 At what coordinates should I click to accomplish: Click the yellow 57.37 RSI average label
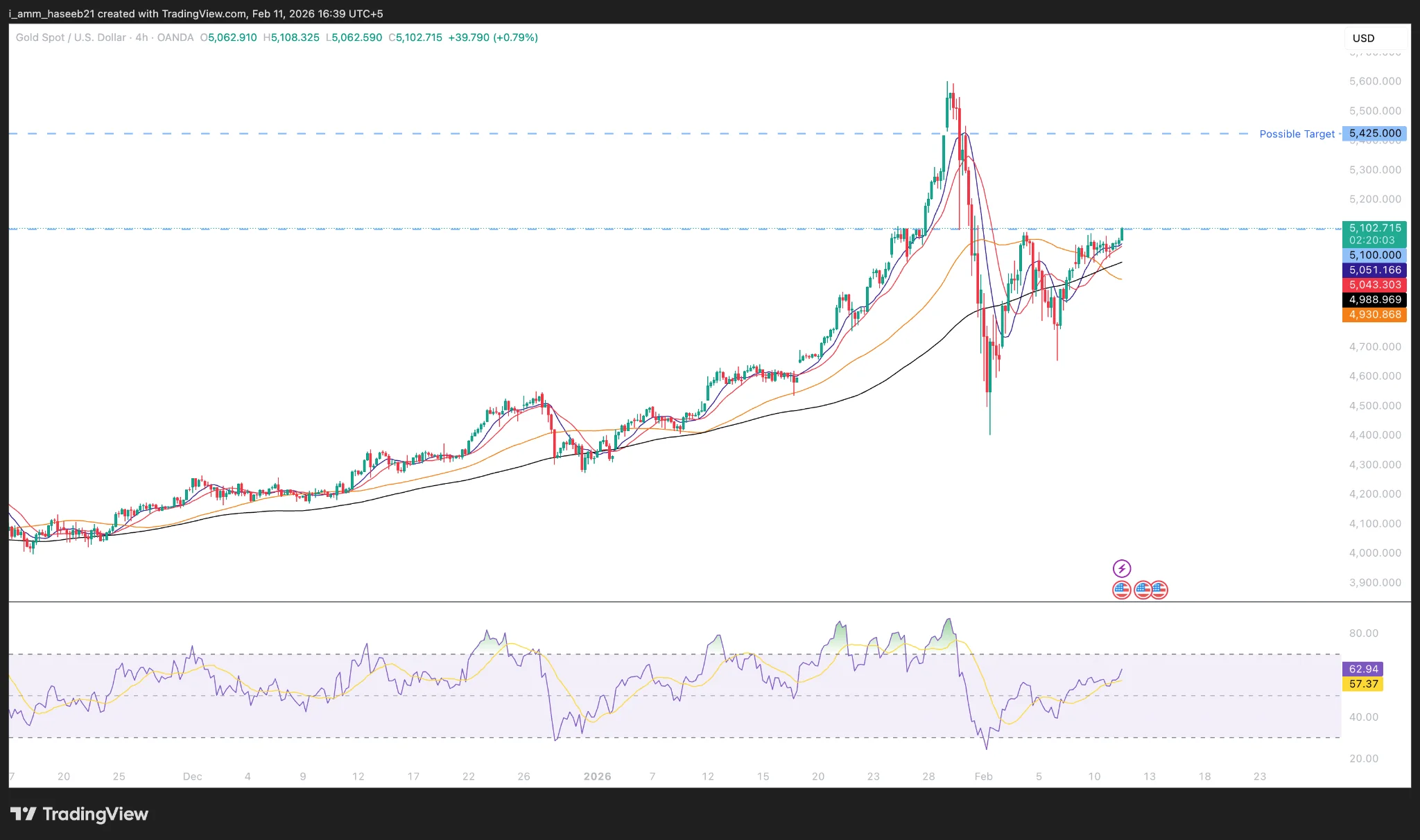click(1363, 684)
